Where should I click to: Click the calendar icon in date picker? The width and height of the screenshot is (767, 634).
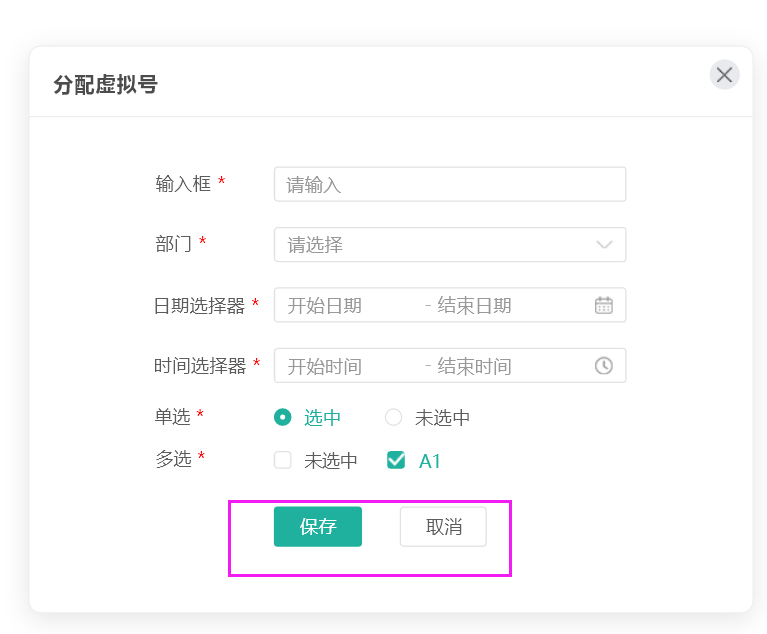pyautogui.click(x=604, y=305)
